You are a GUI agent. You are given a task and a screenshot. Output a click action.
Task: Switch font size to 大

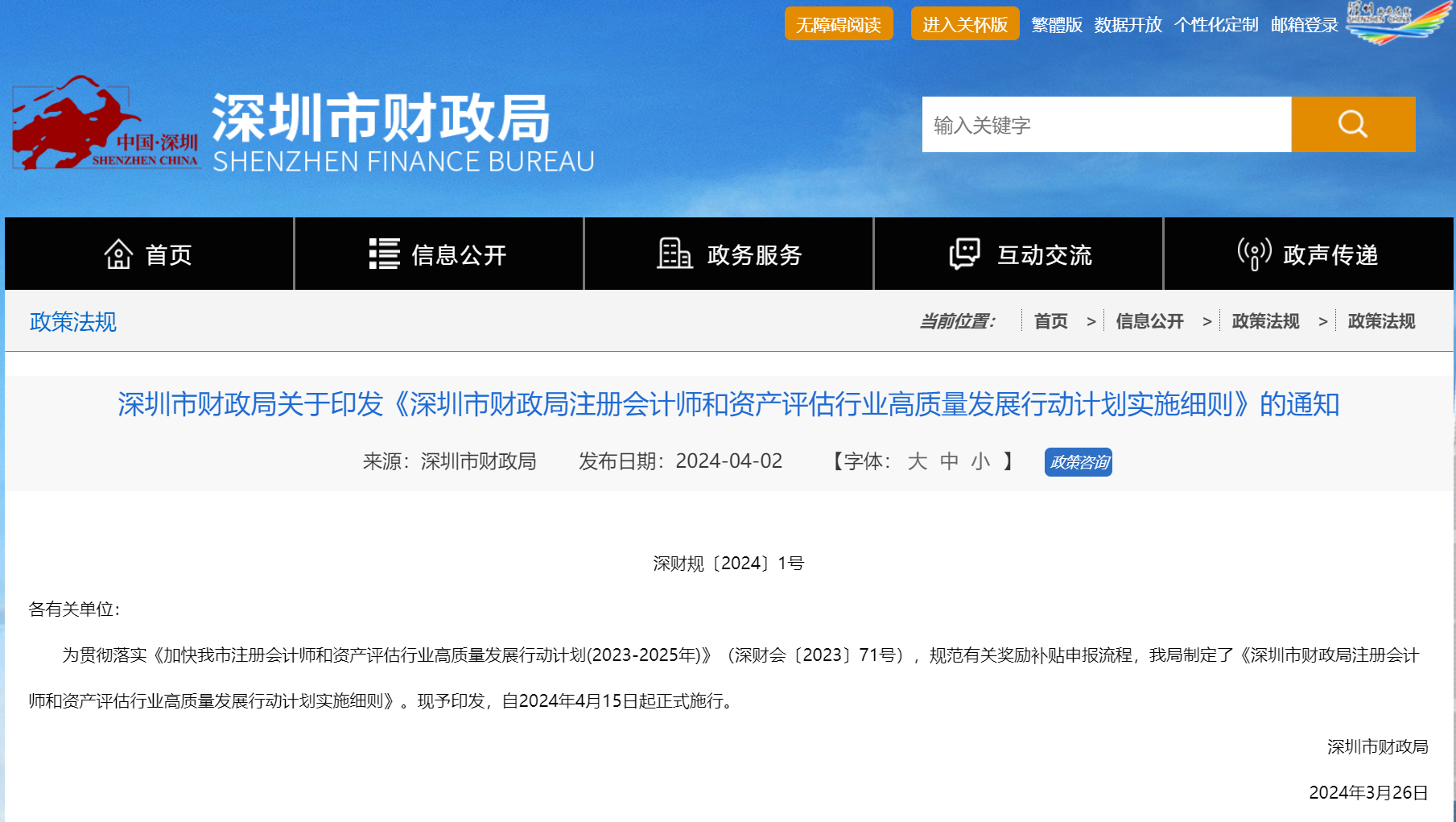919,461
